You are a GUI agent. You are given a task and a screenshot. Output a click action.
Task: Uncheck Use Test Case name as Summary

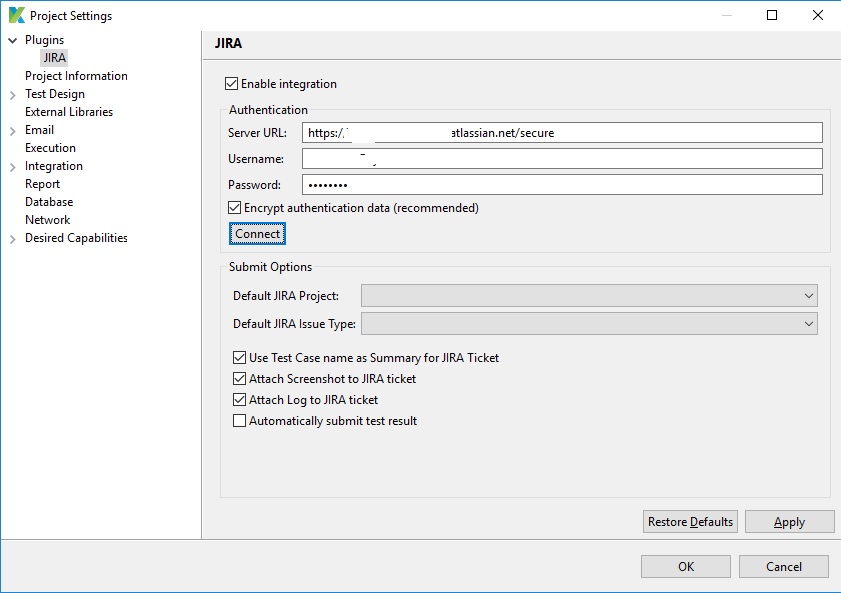tap(239, 357)
